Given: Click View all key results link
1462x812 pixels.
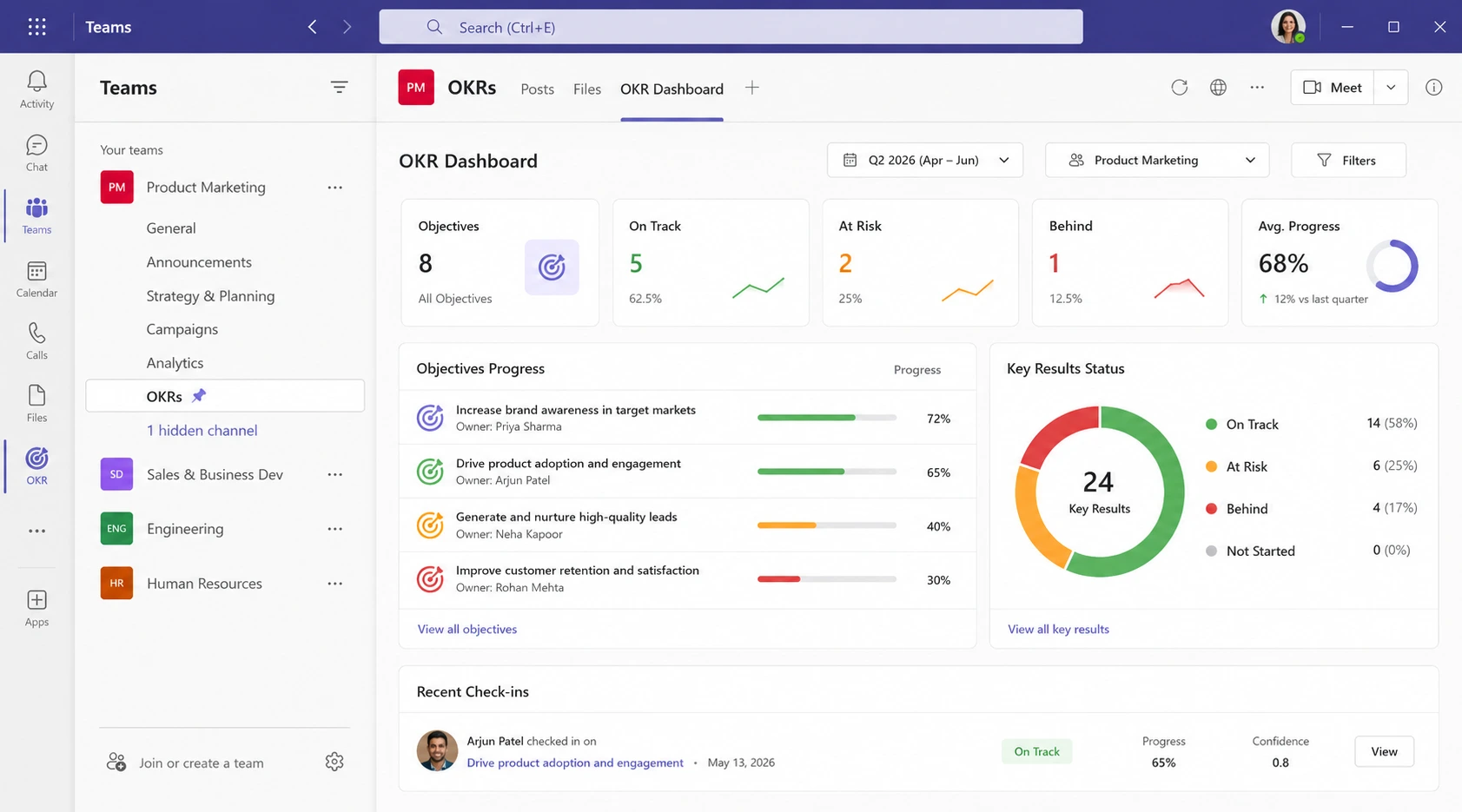Looking at the screenshot, I should coord(1058,629).
